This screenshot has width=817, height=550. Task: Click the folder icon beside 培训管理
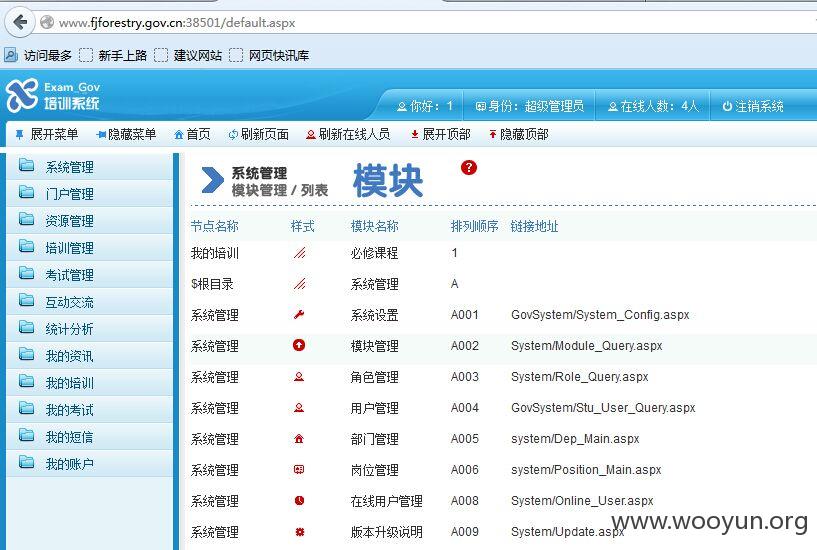tap(27, 246)
